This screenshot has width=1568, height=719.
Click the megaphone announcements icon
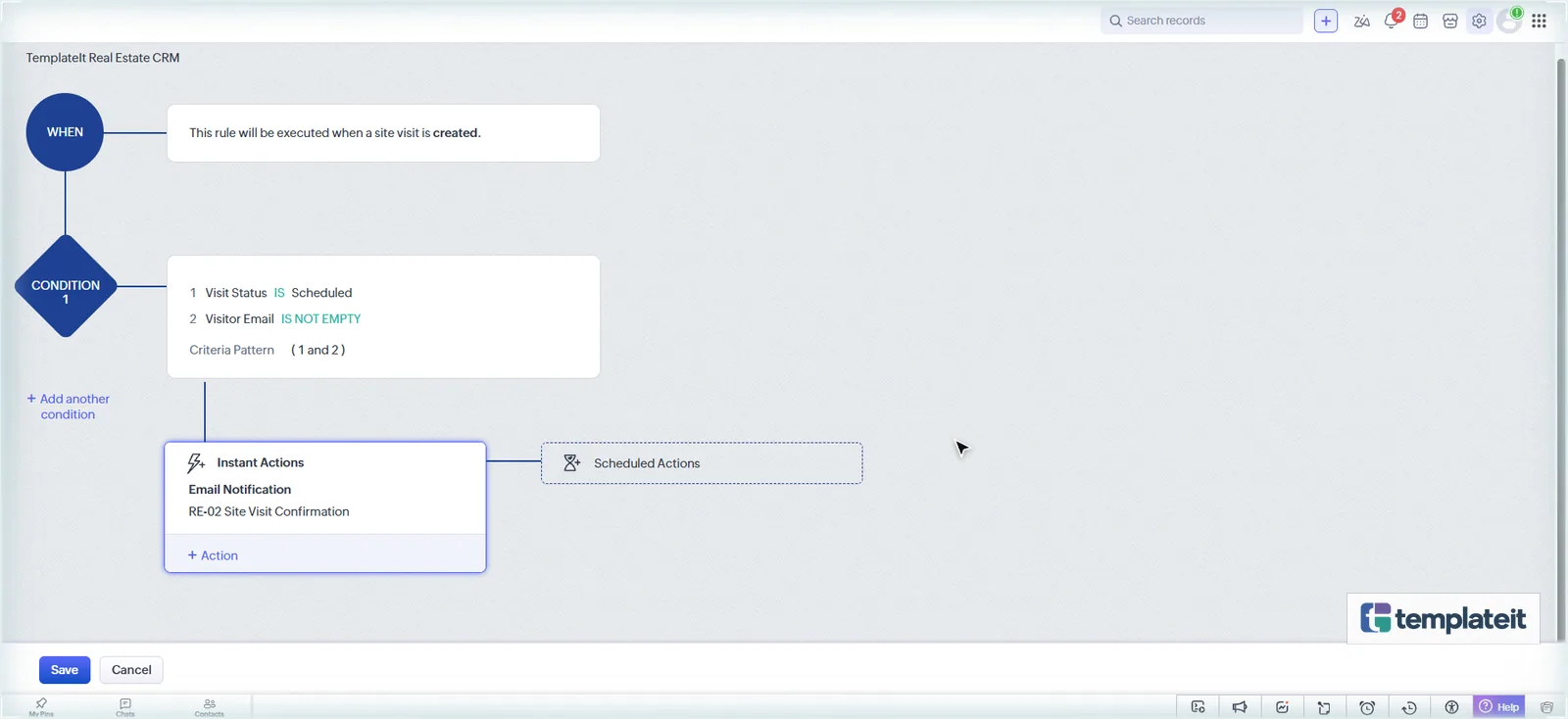1240,707
